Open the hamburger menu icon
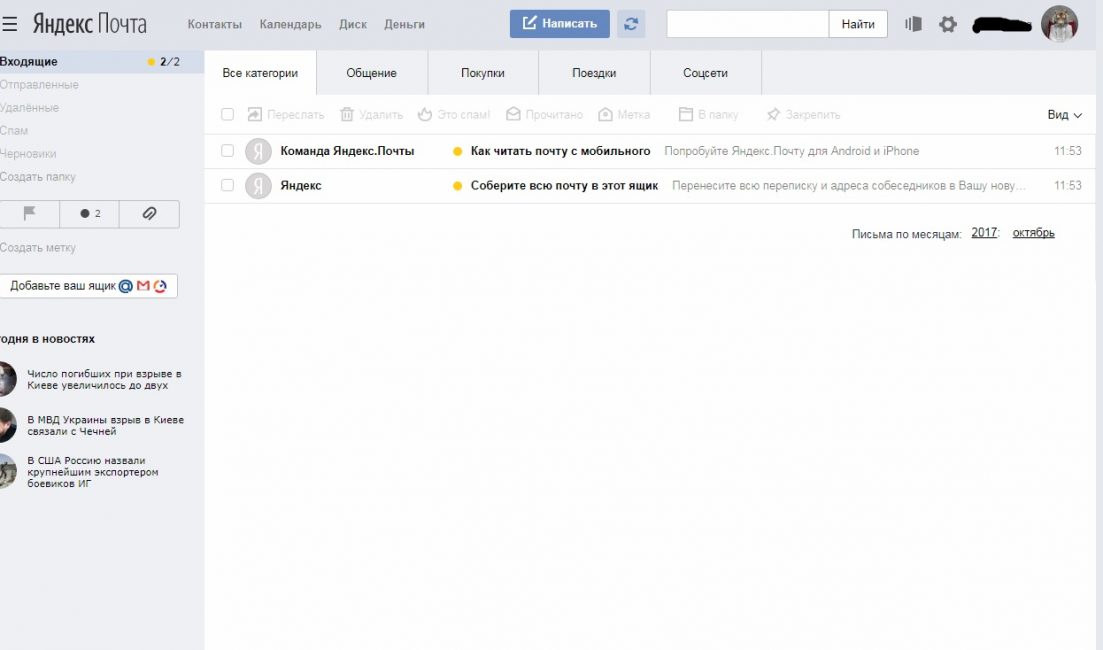This screenshot has height=650, width=1103. 9,24
